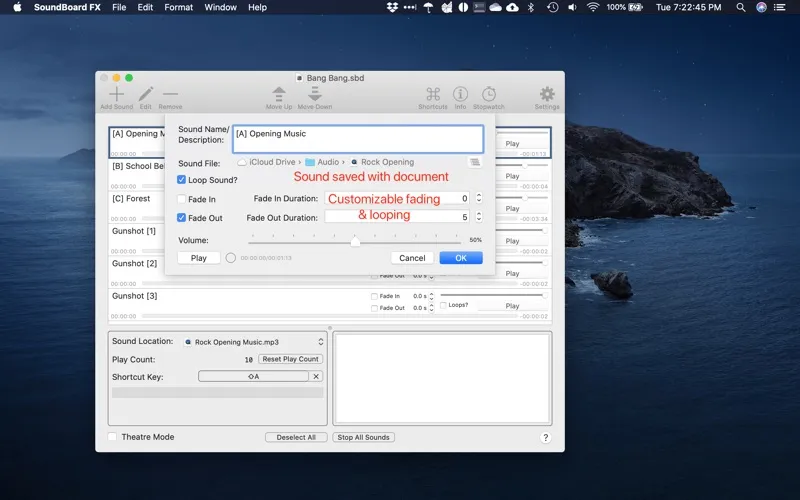Click the OK button
The height and width of the screenshot is (500, 800).
click(461, 258)
